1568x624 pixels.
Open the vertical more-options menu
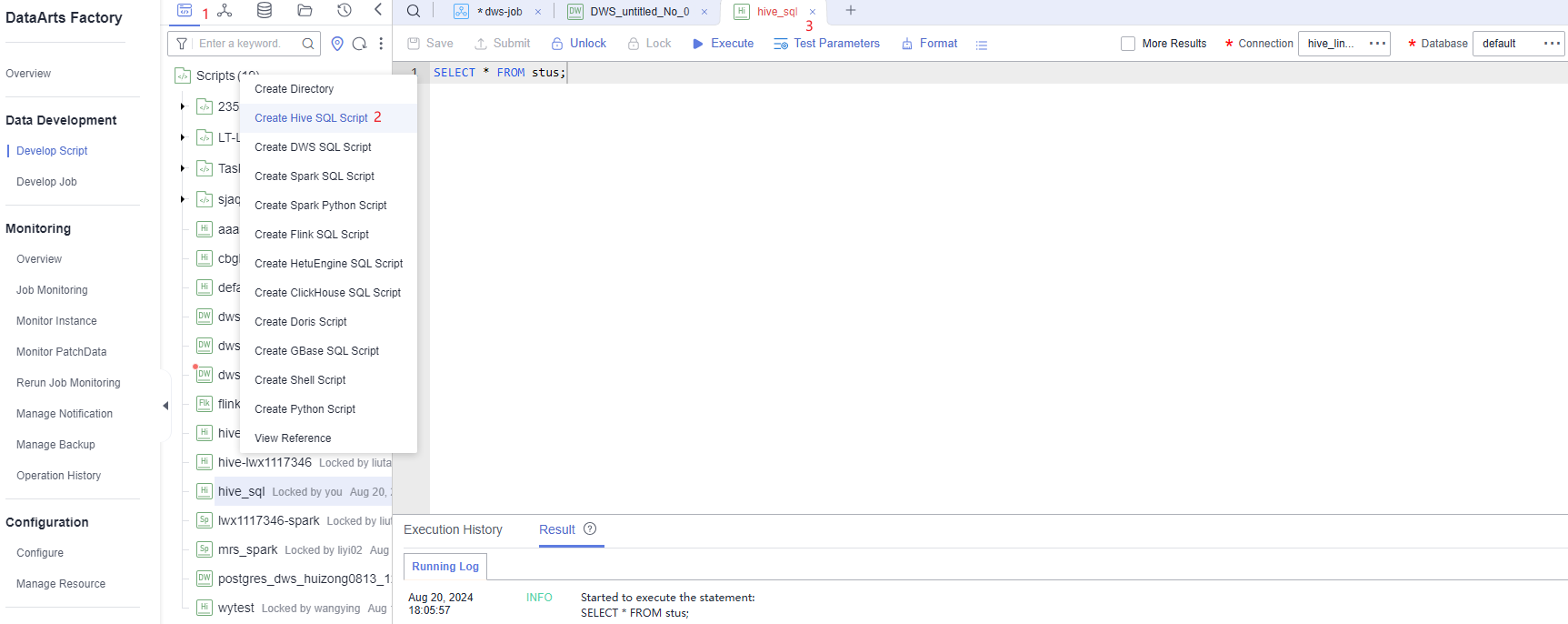[x=381, y=44]
